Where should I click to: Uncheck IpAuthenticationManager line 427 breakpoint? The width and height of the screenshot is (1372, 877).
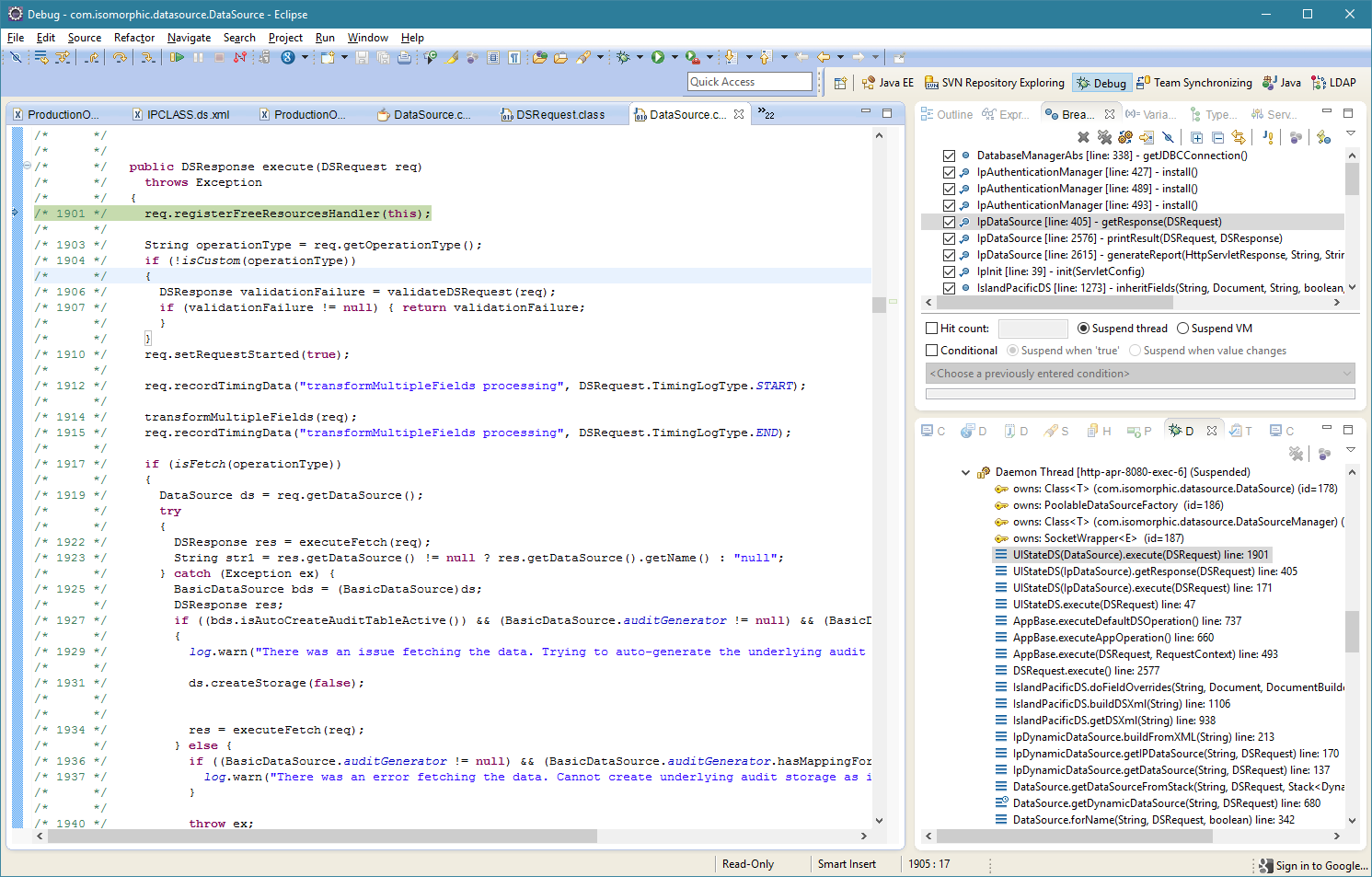949,172
